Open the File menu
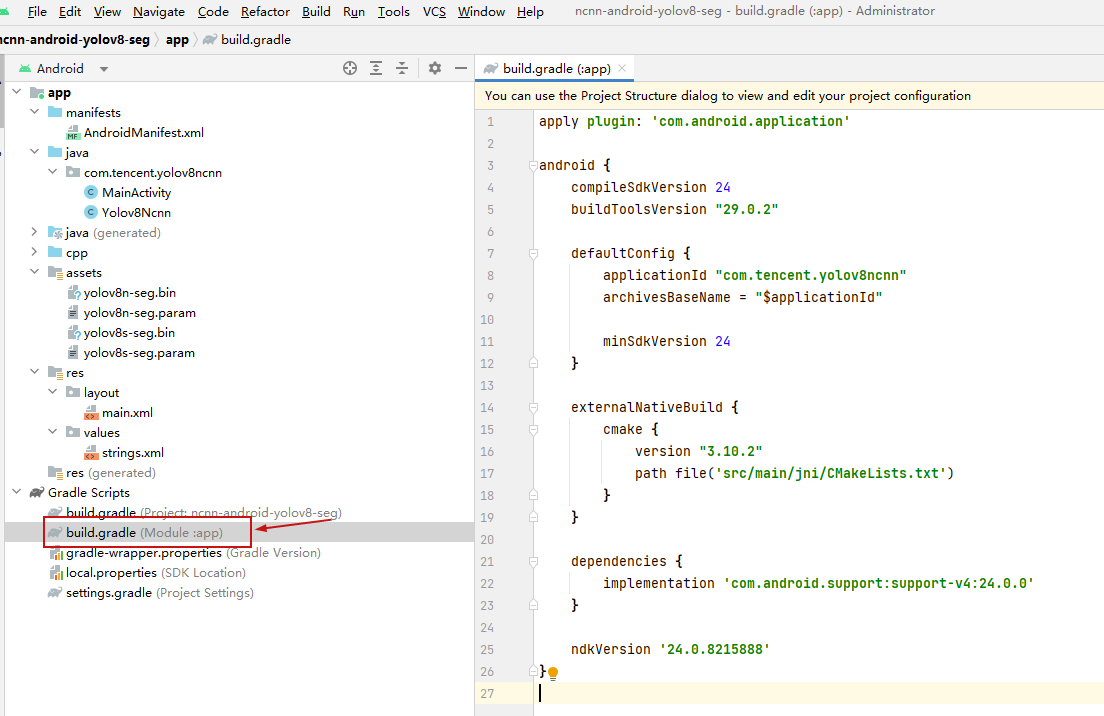1104x716 pixels. [37, 11]
